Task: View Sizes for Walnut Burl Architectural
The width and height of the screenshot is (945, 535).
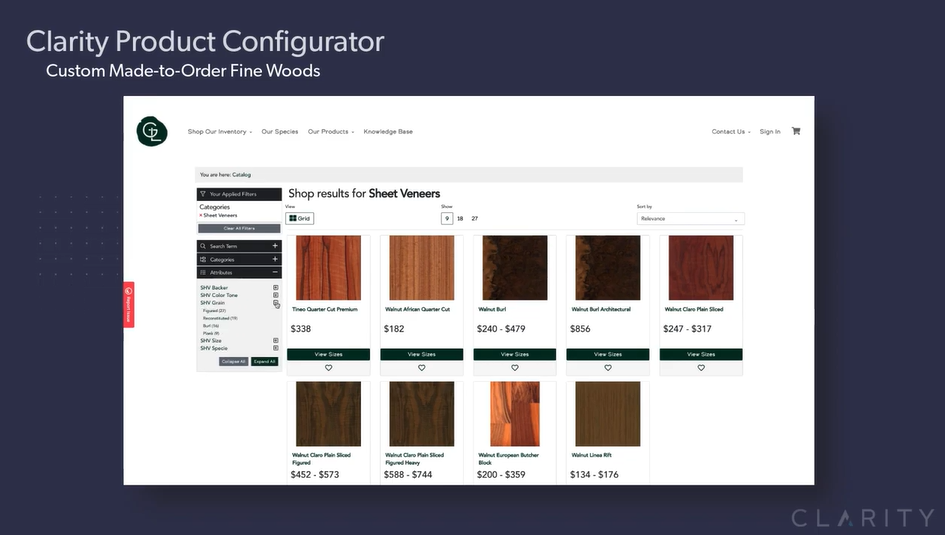Action: click(608, 354)
